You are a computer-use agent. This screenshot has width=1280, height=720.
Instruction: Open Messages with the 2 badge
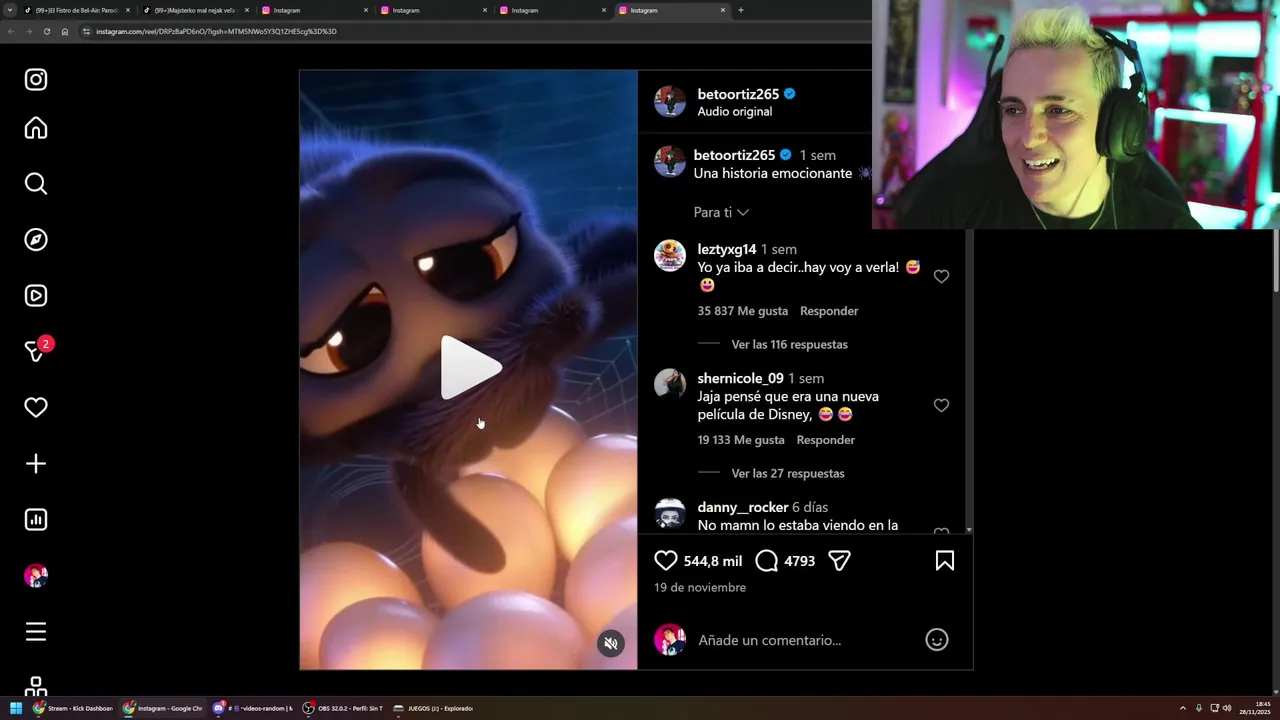click(38, 350)
